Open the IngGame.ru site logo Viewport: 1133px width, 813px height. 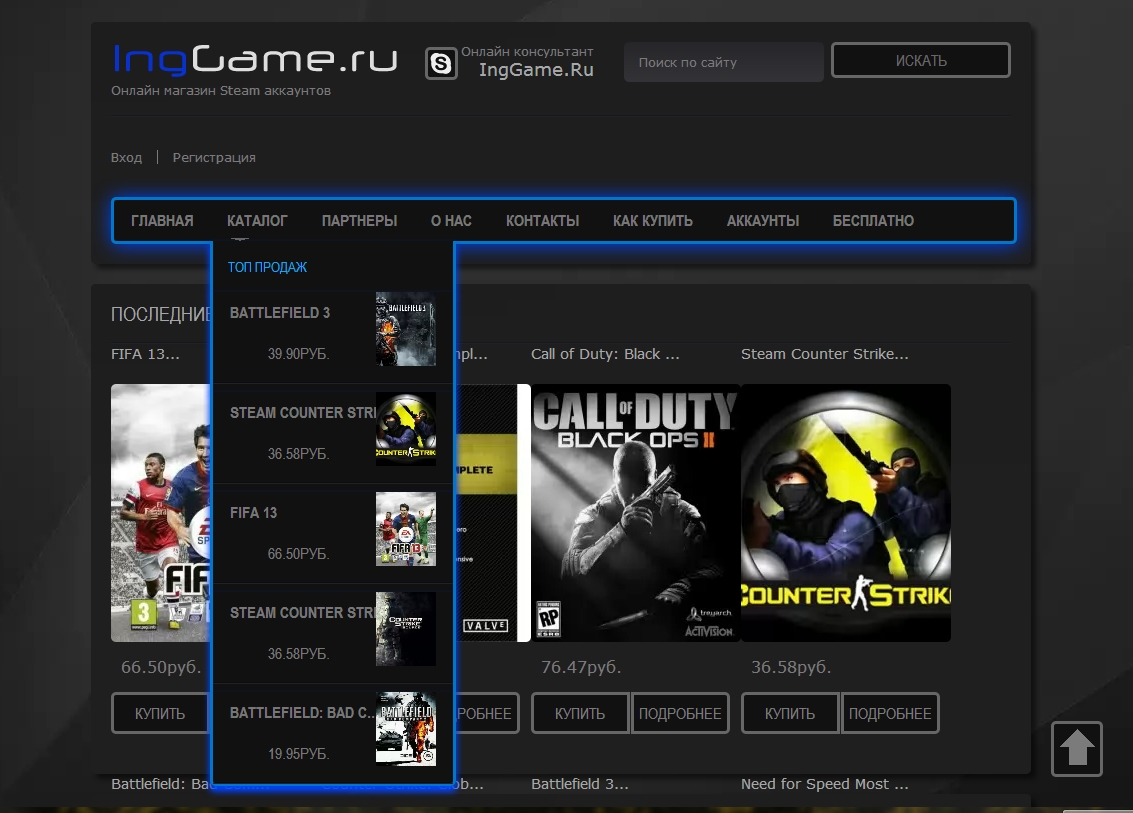(x=255, y=60)
